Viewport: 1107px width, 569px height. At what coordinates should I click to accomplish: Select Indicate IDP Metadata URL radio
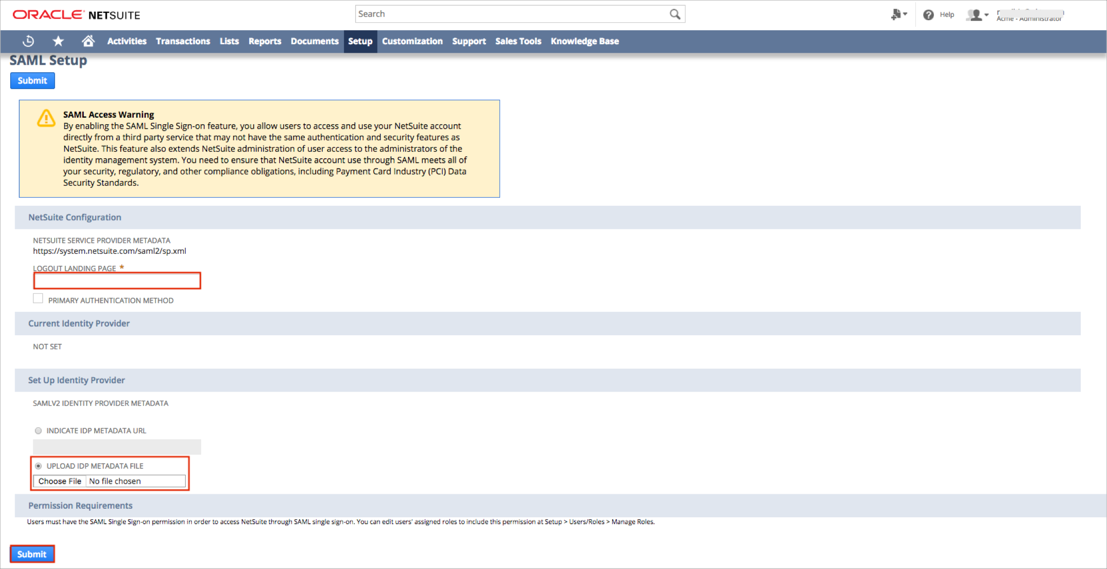coord(38,431)
